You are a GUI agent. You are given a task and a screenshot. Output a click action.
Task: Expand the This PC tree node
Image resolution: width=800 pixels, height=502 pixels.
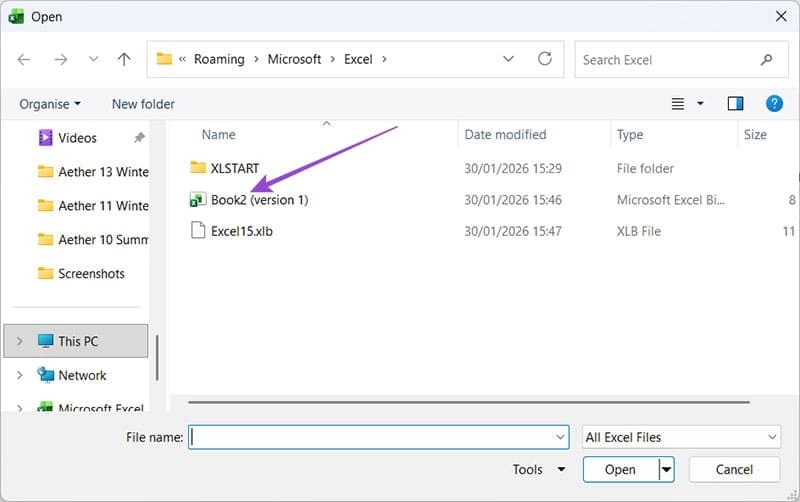[21, 341]
